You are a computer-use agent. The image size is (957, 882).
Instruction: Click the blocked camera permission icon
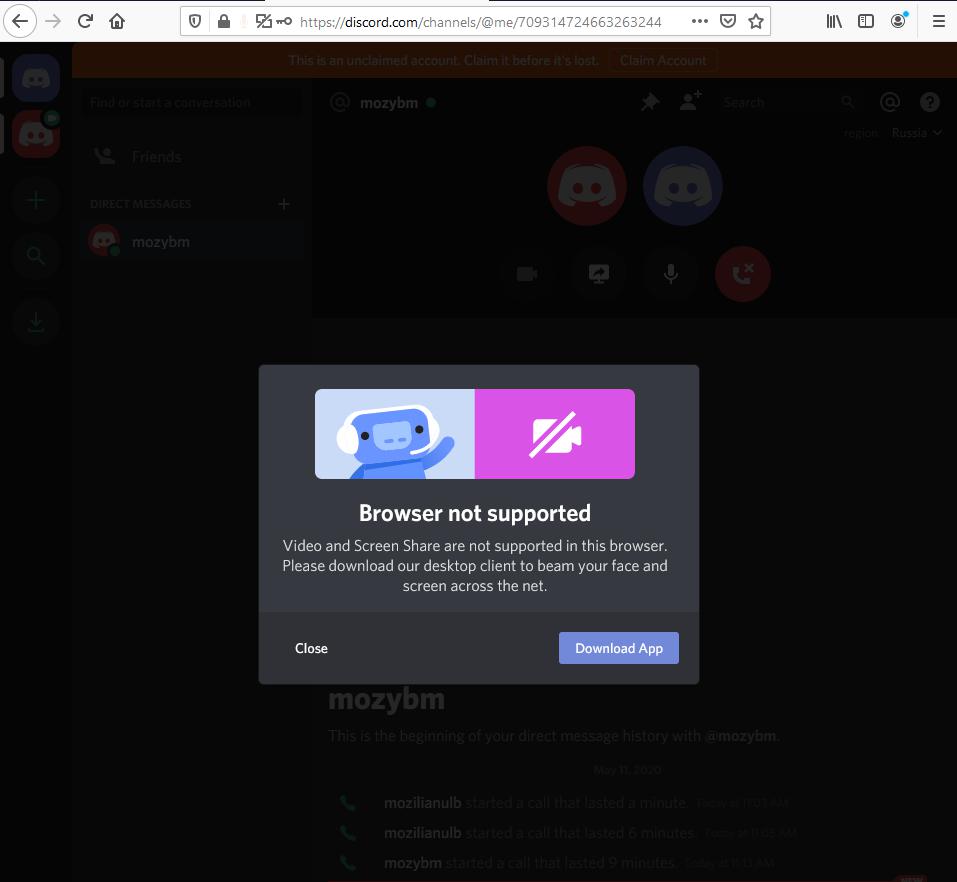click(263, 22)
